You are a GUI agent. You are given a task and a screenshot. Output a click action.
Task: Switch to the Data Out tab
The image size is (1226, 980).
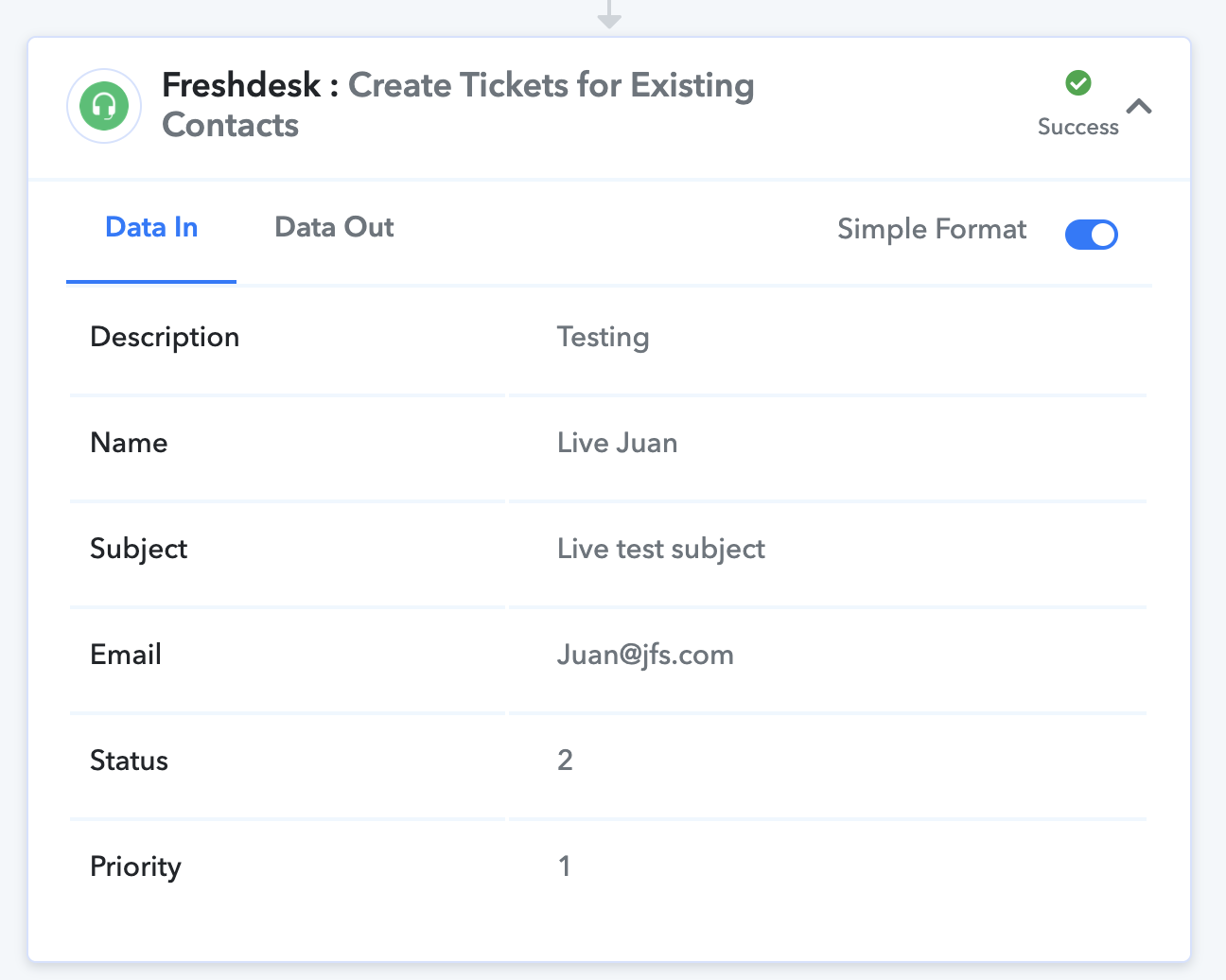pyautogui.click(x=334, y=227)
